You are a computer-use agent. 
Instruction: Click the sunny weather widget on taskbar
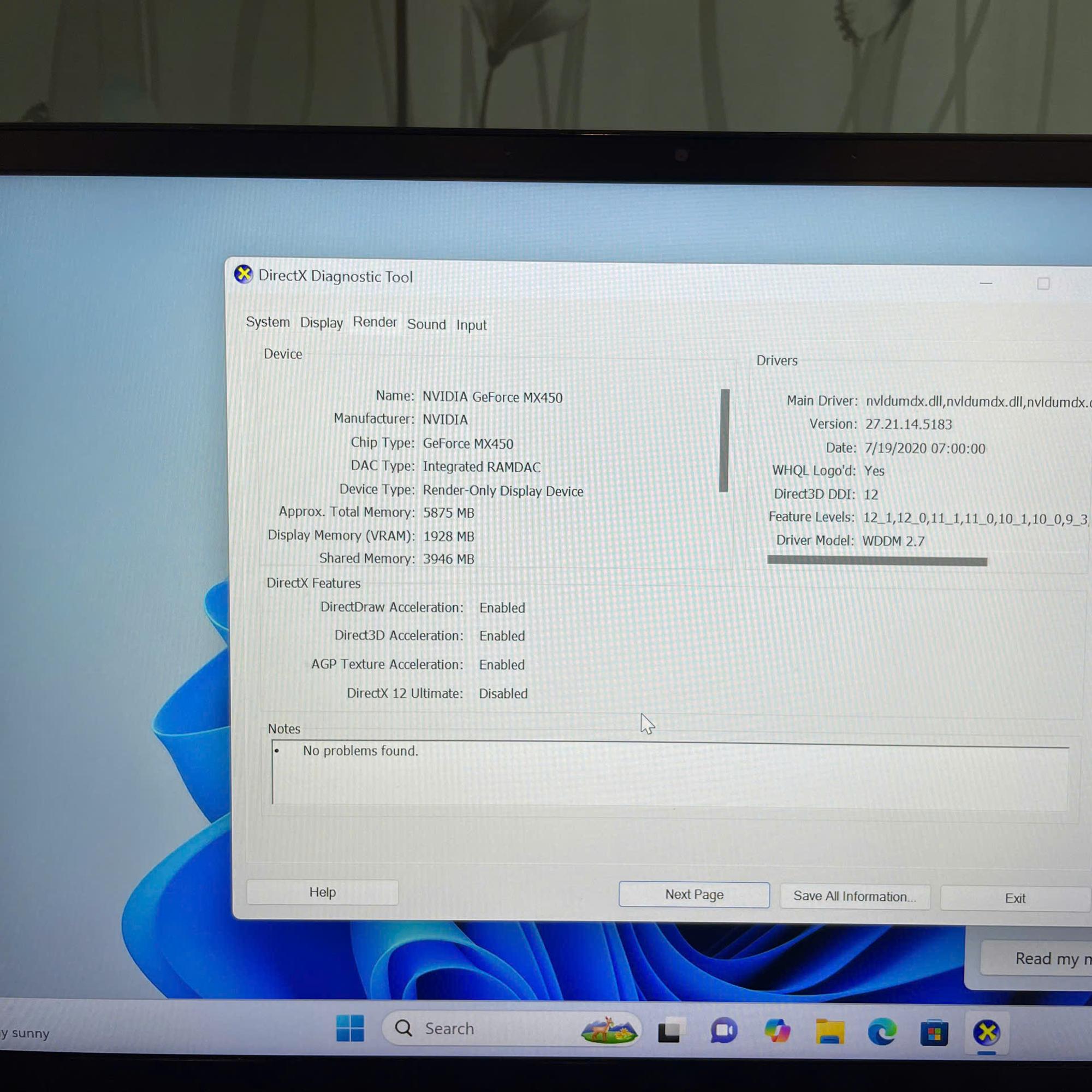25,1033
